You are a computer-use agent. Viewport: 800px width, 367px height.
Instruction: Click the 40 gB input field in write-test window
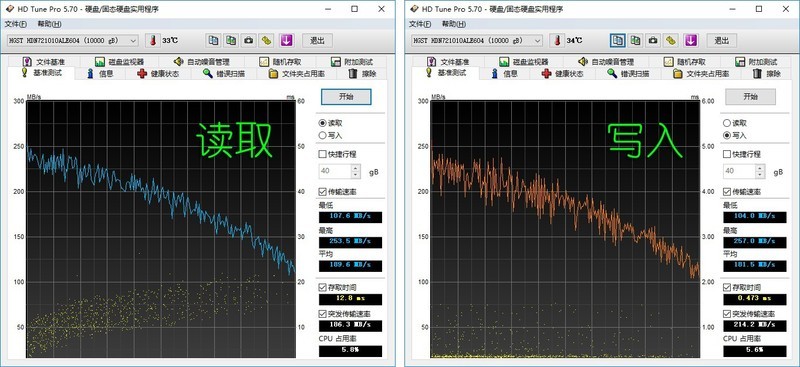click(740, 171)
